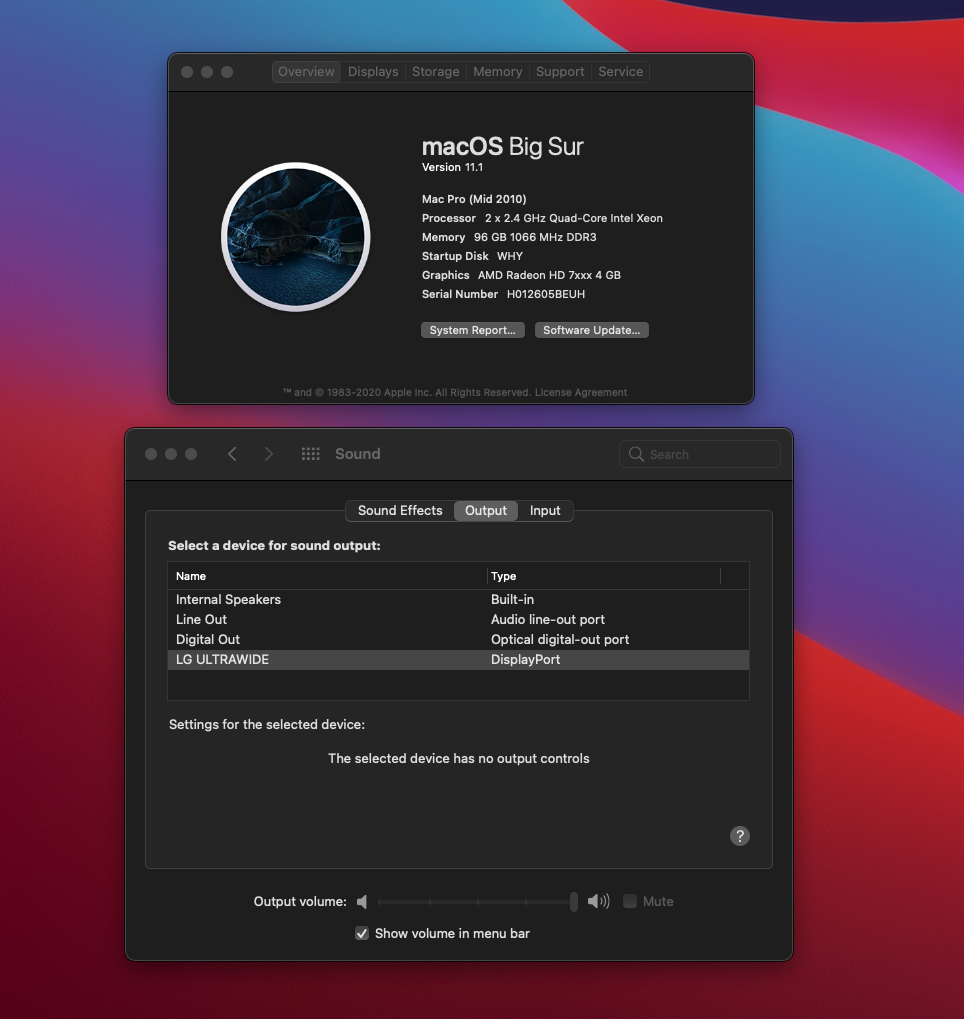
Task: Toggle the Mute checkbox
Action: click(x=630, y=901)
